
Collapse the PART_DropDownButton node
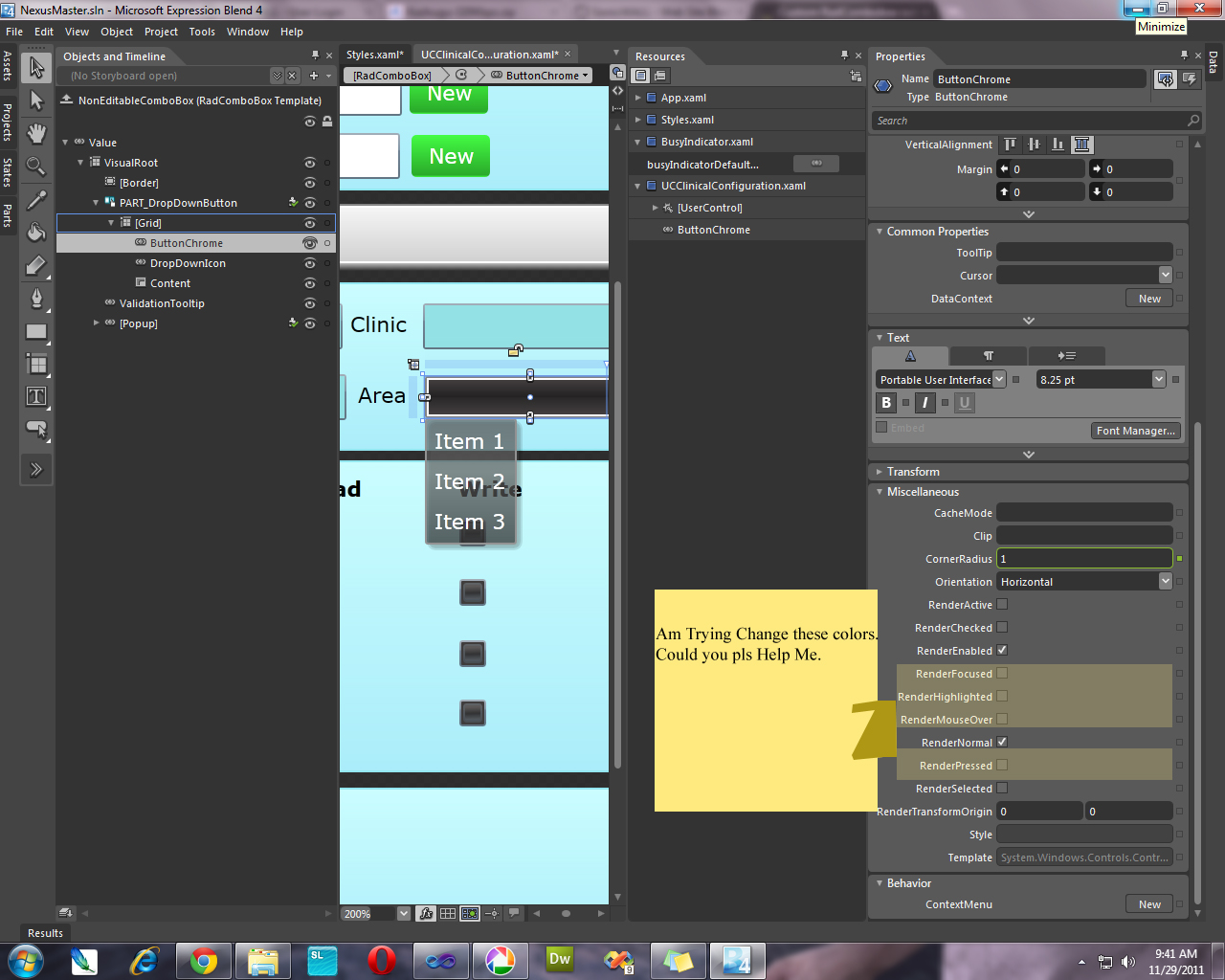[96, 203]
